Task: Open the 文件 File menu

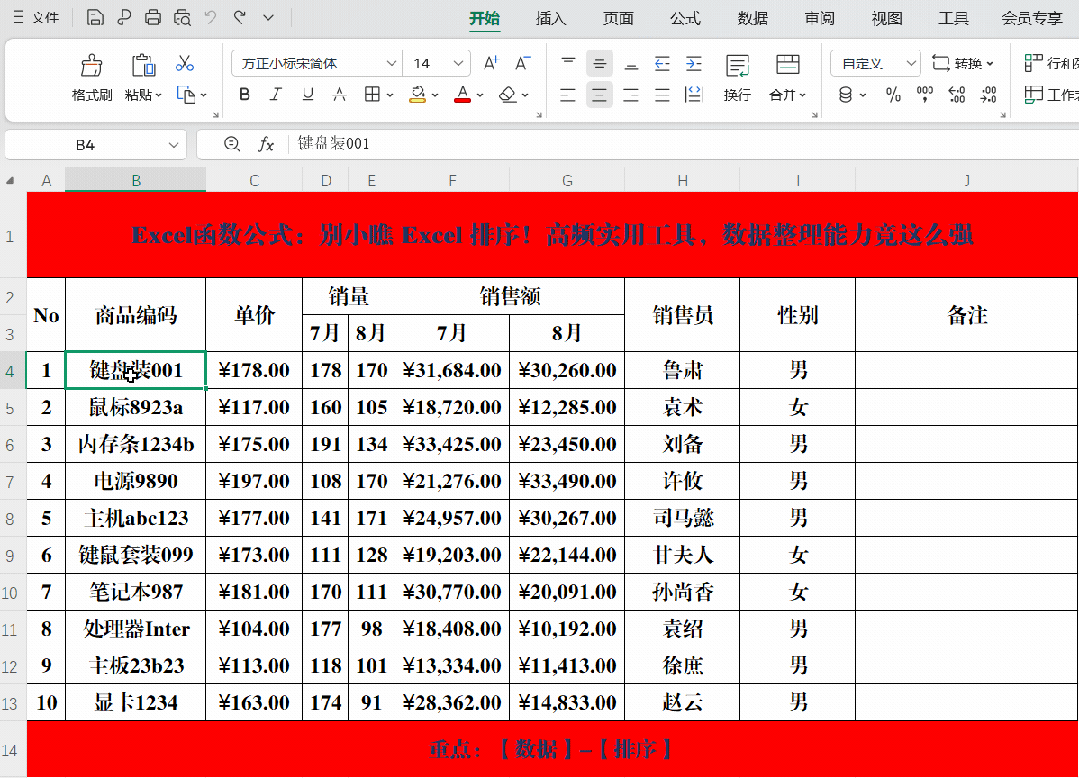Action: [x=36, y=17]
